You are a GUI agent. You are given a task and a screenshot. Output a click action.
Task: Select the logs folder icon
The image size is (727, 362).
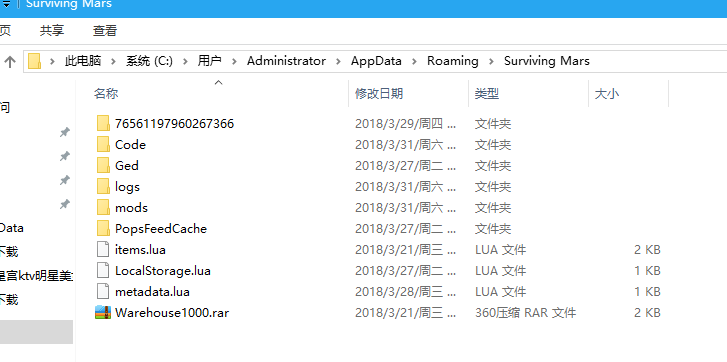coord(103,186)
